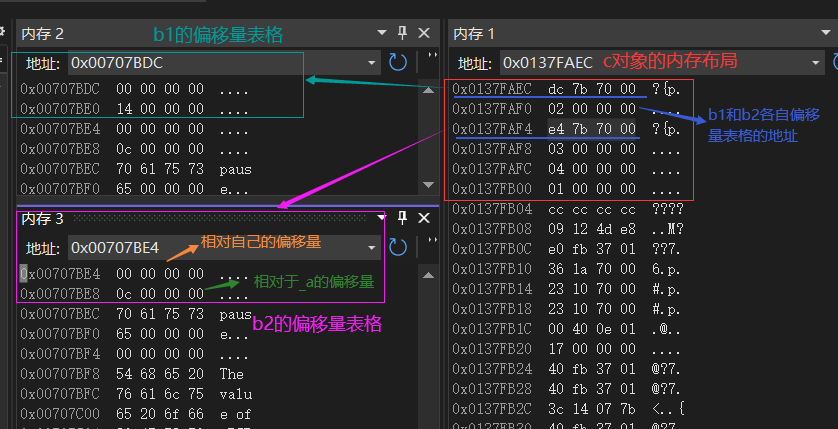Select row 0x00707C00 in 内存 3
The height and width of the screenshot is (429, 838).
tap(136, 414)
